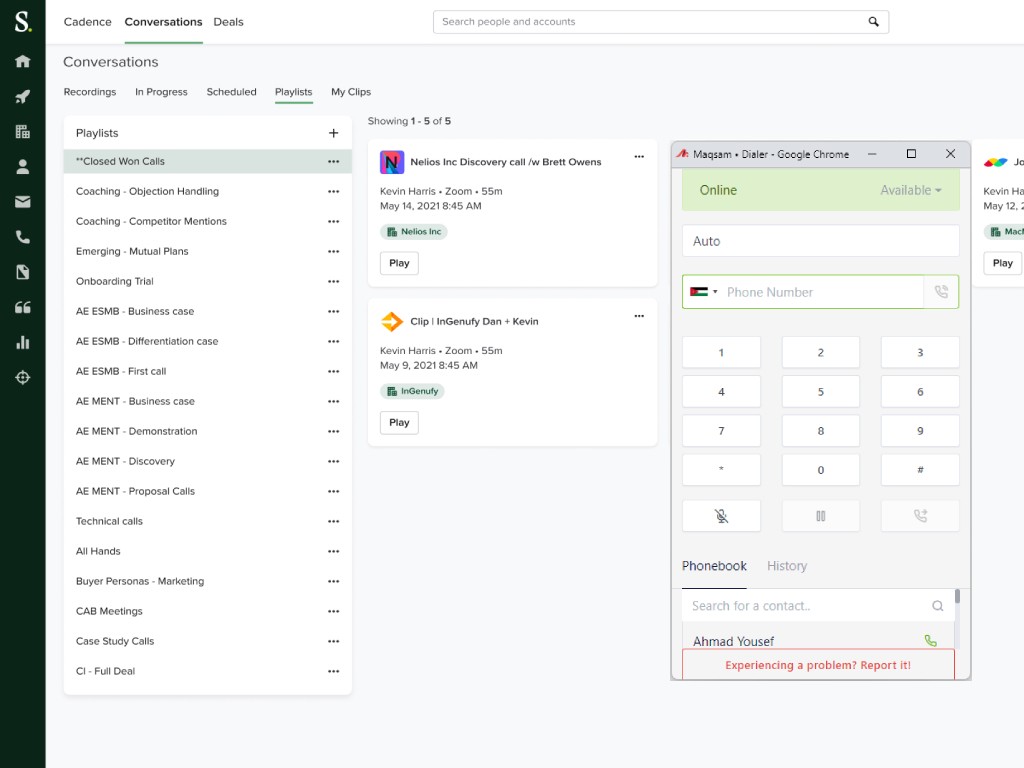This screenshot has width=1024, height=768.
Task: Click the contact search magnifier in dialer
Action: [937, 606]
